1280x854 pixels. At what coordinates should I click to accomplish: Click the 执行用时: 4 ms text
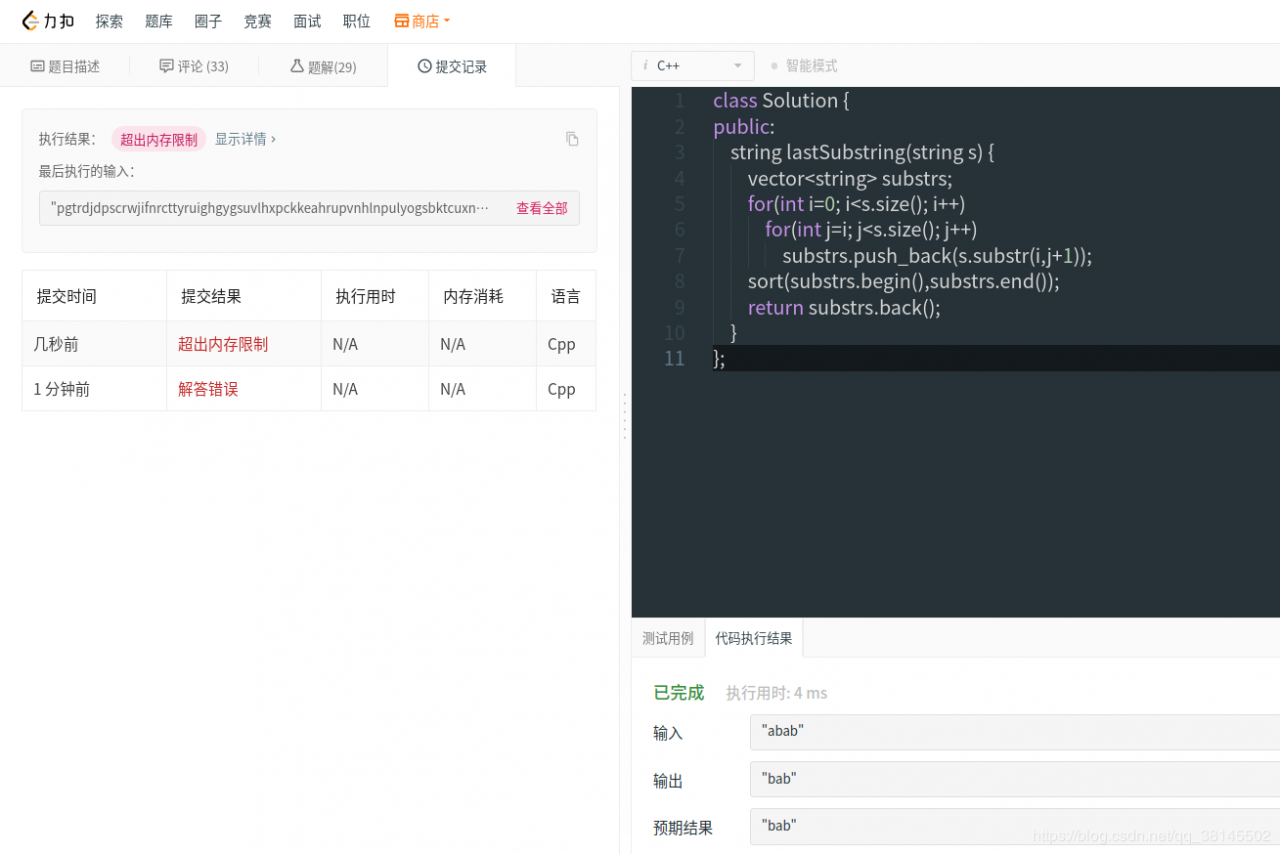777,693
